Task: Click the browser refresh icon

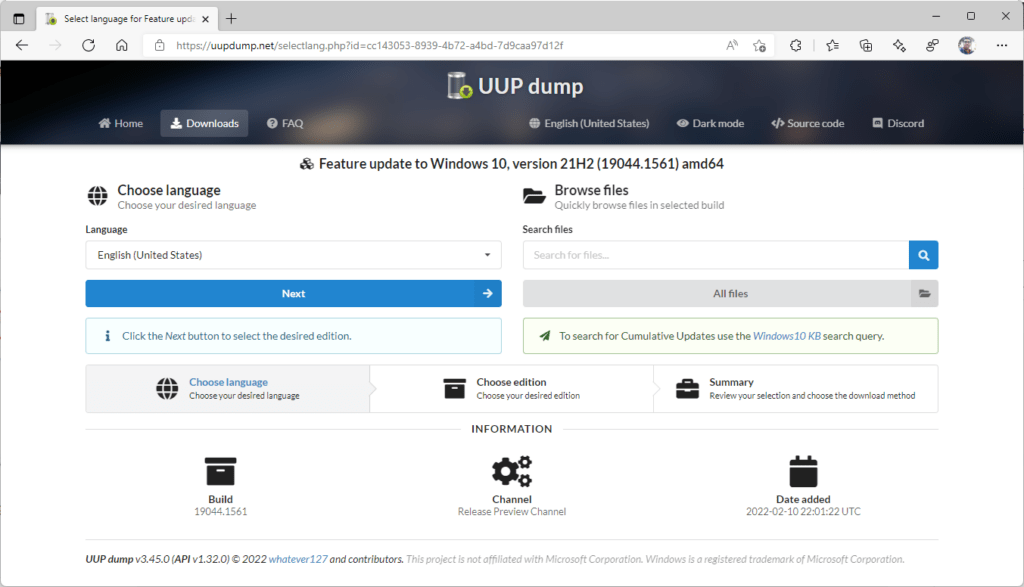Action: click(x=88, y=45)
